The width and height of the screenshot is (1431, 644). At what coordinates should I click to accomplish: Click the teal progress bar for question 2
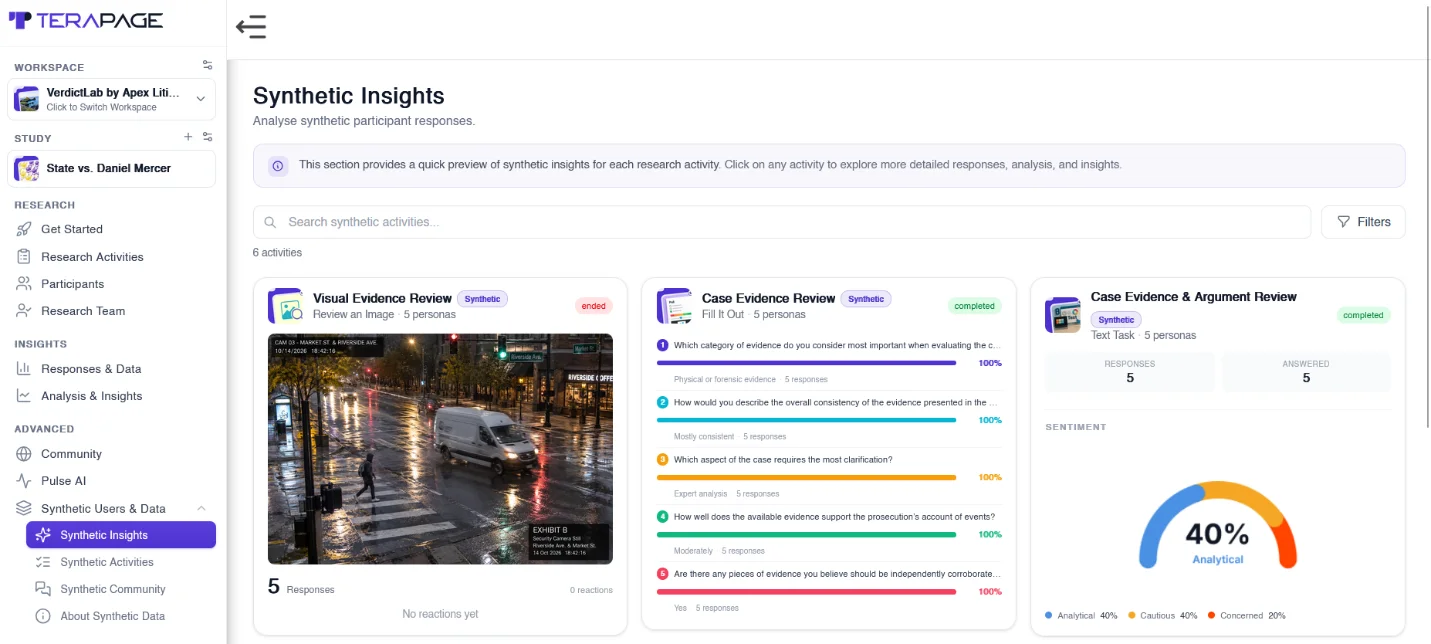click(x=806, y=420)
